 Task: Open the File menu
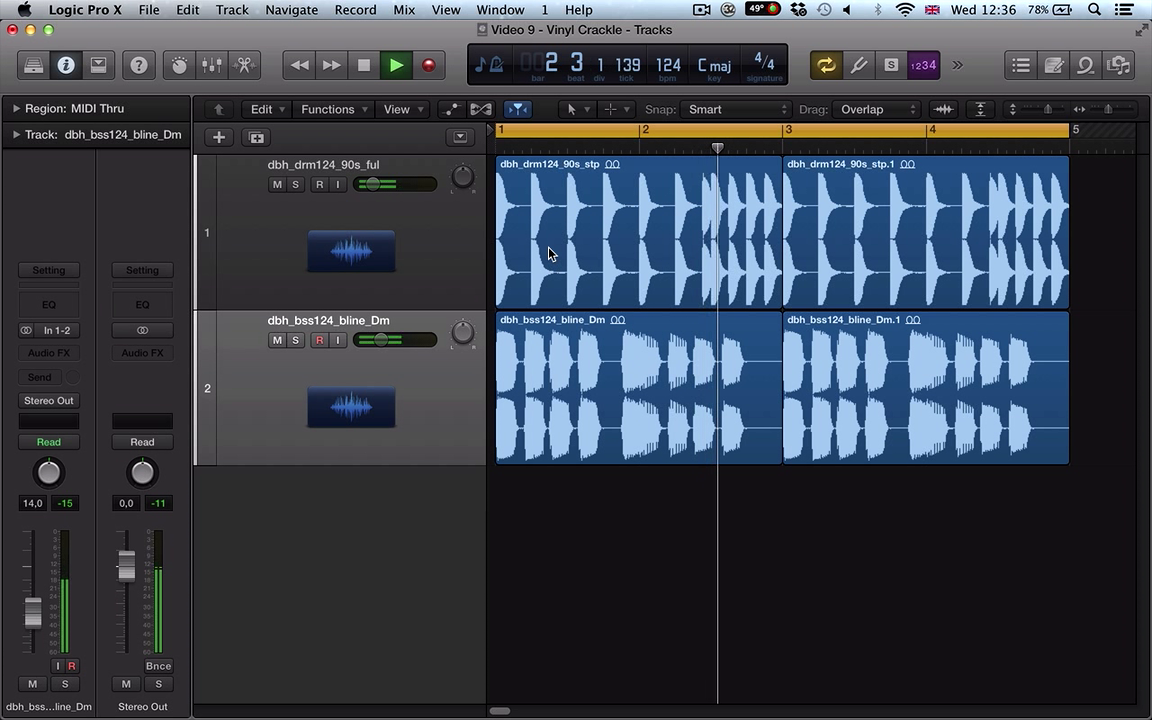[x=149, y=10]
